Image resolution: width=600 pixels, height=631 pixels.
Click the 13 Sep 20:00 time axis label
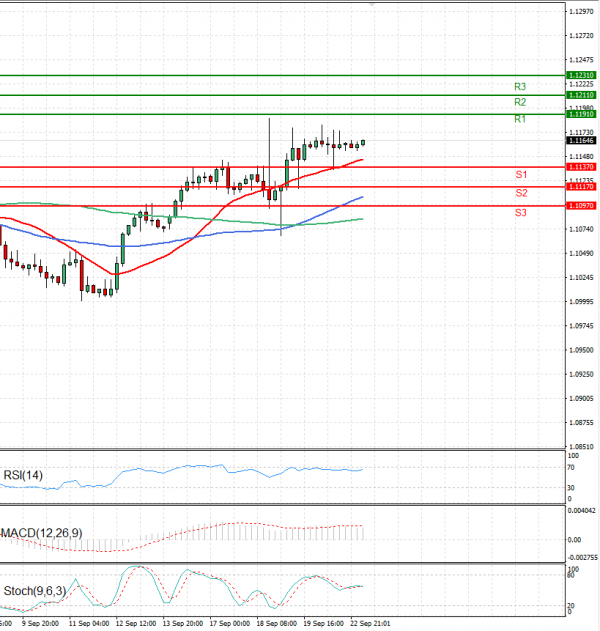click(183, 623)
